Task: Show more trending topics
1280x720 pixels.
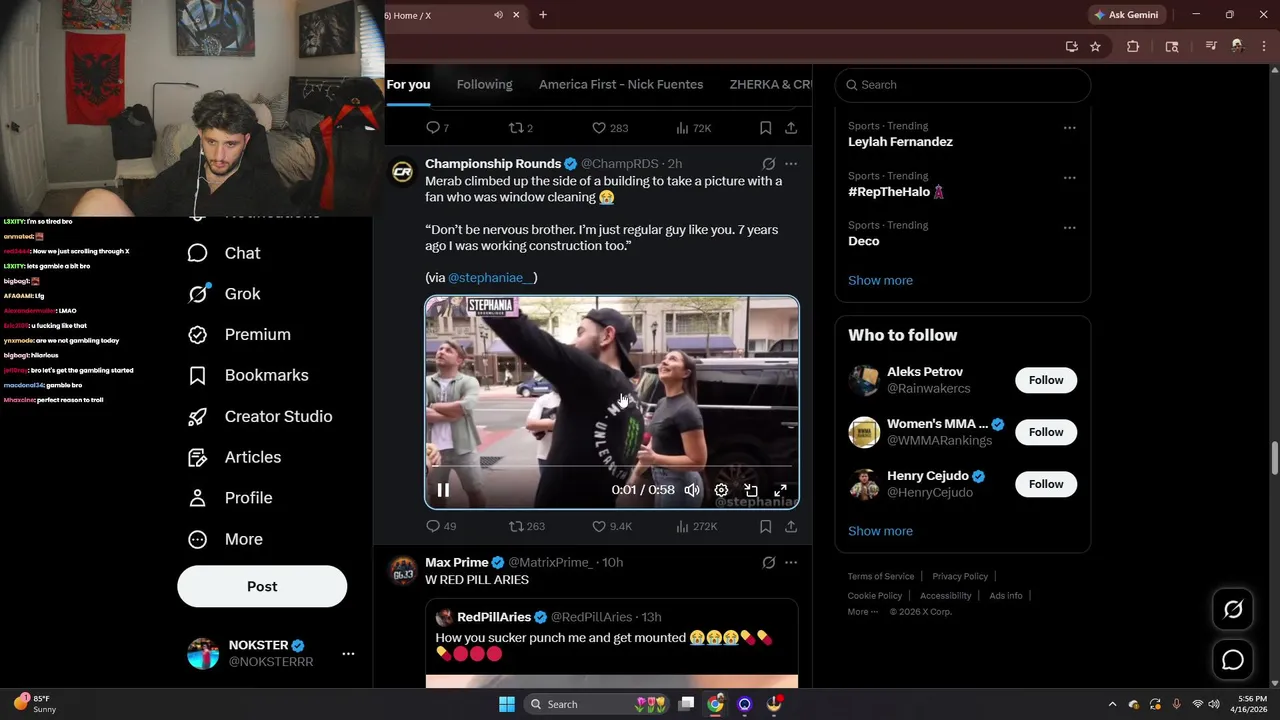Action: pos(880,280)
